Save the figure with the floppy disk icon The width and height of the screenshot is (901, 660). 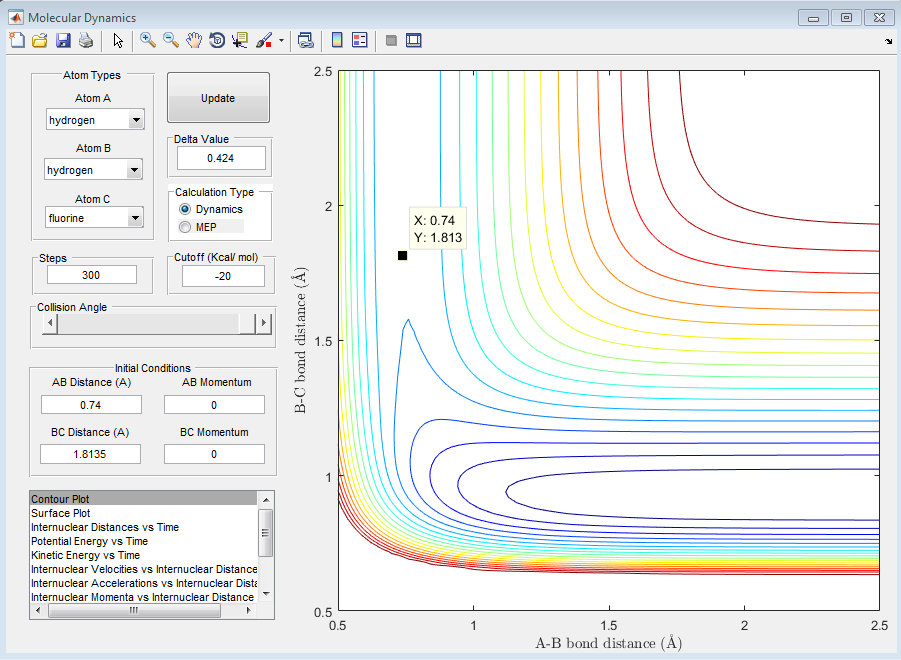[x=63, y=40]
